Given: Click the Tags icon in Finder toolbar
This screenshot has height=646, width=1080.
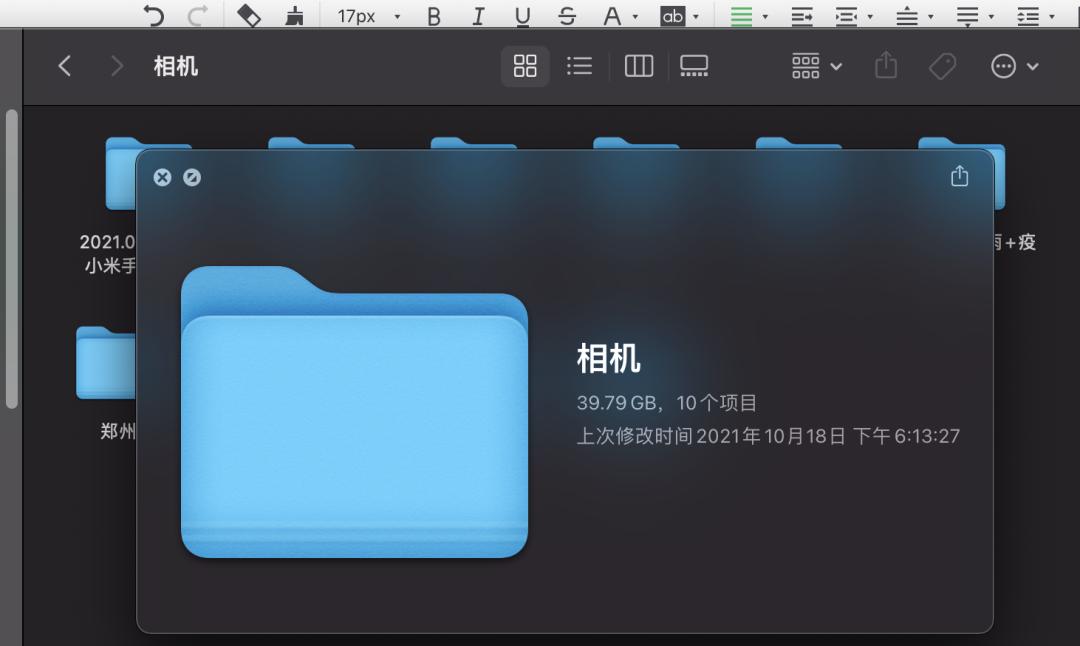Looking at the screenshot, I should 941,66.
